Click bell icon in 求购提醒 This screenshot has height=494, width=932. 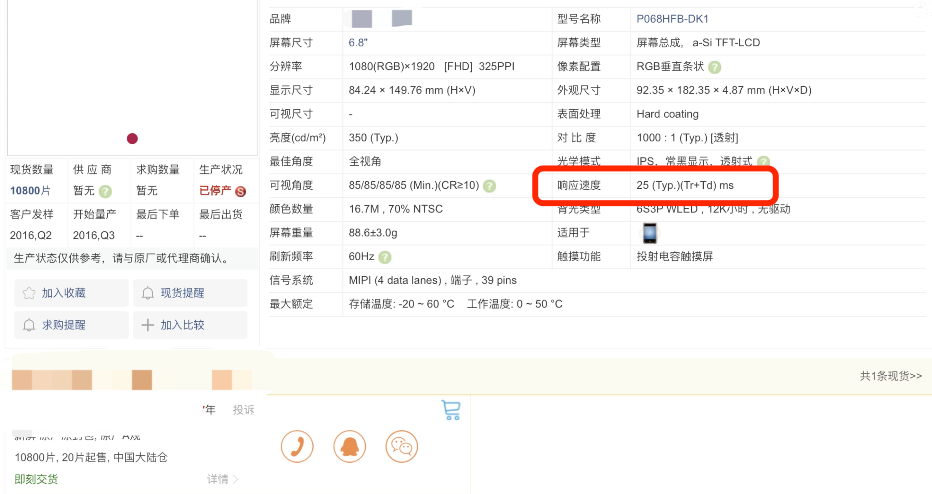point(29,325)
